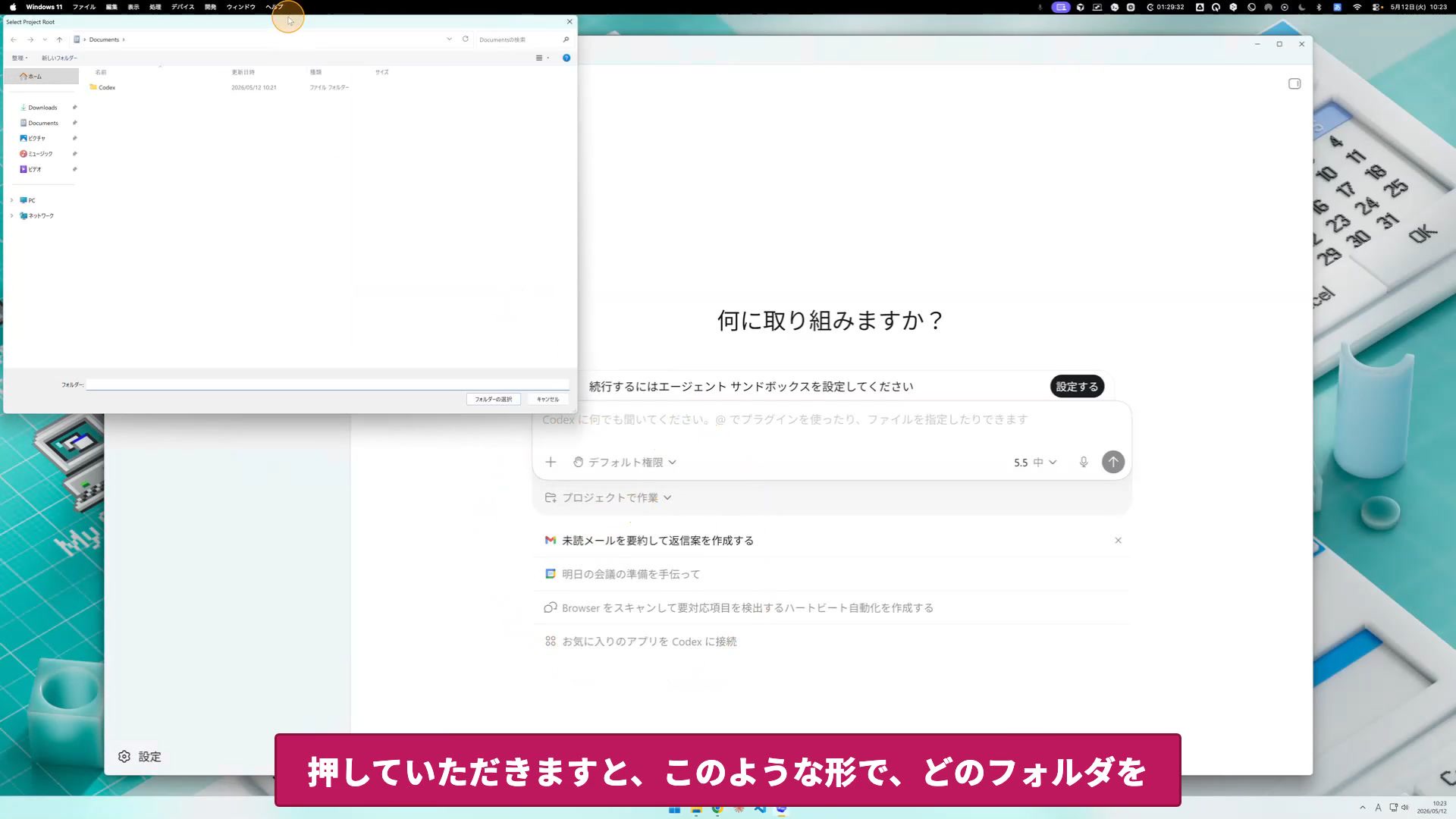Image resolution: width=1456 pixels, height=819 pixels.
Task: Click the フォルダー name input field
Action: pyautogui.click(x=328, y=384)
